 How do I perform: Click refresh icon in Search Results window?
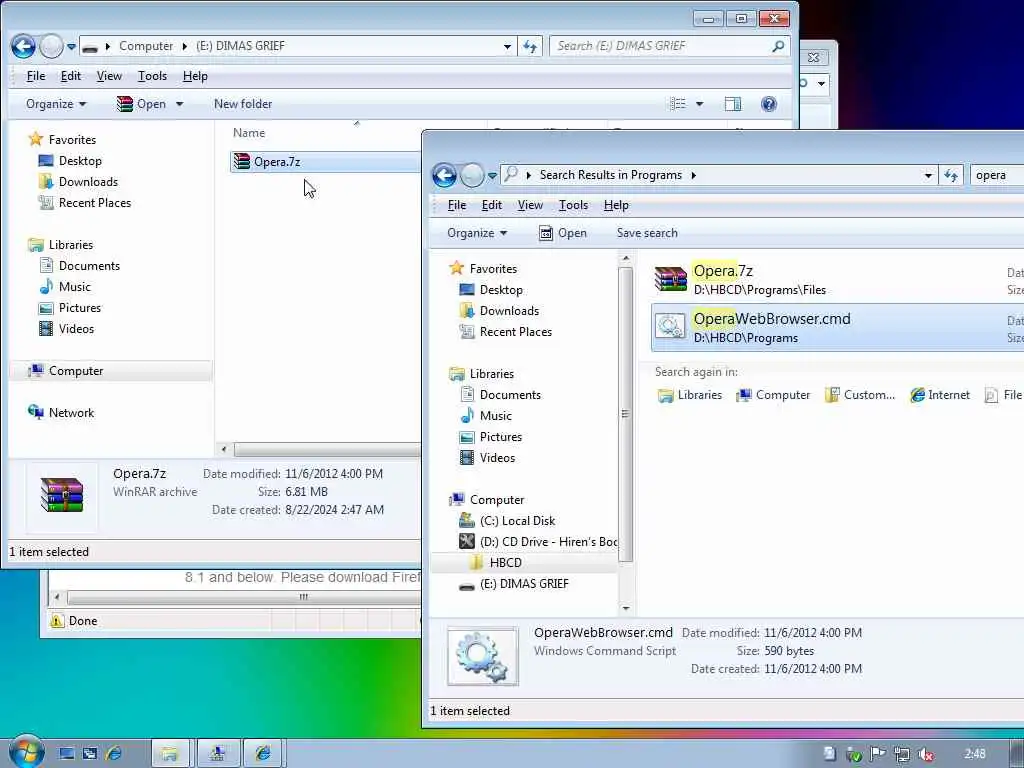[951, 175]
